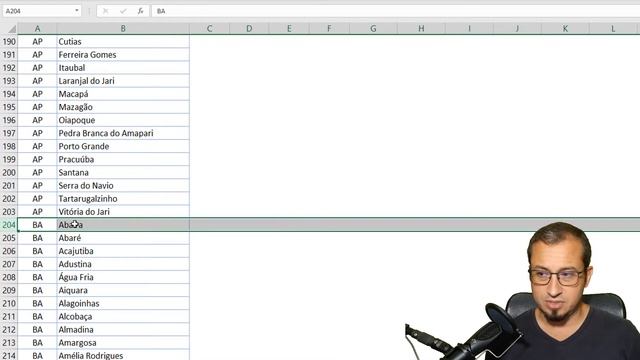The image size is (640, 360).
Task: Select row 210 header
Action: (x=9, y=303)
